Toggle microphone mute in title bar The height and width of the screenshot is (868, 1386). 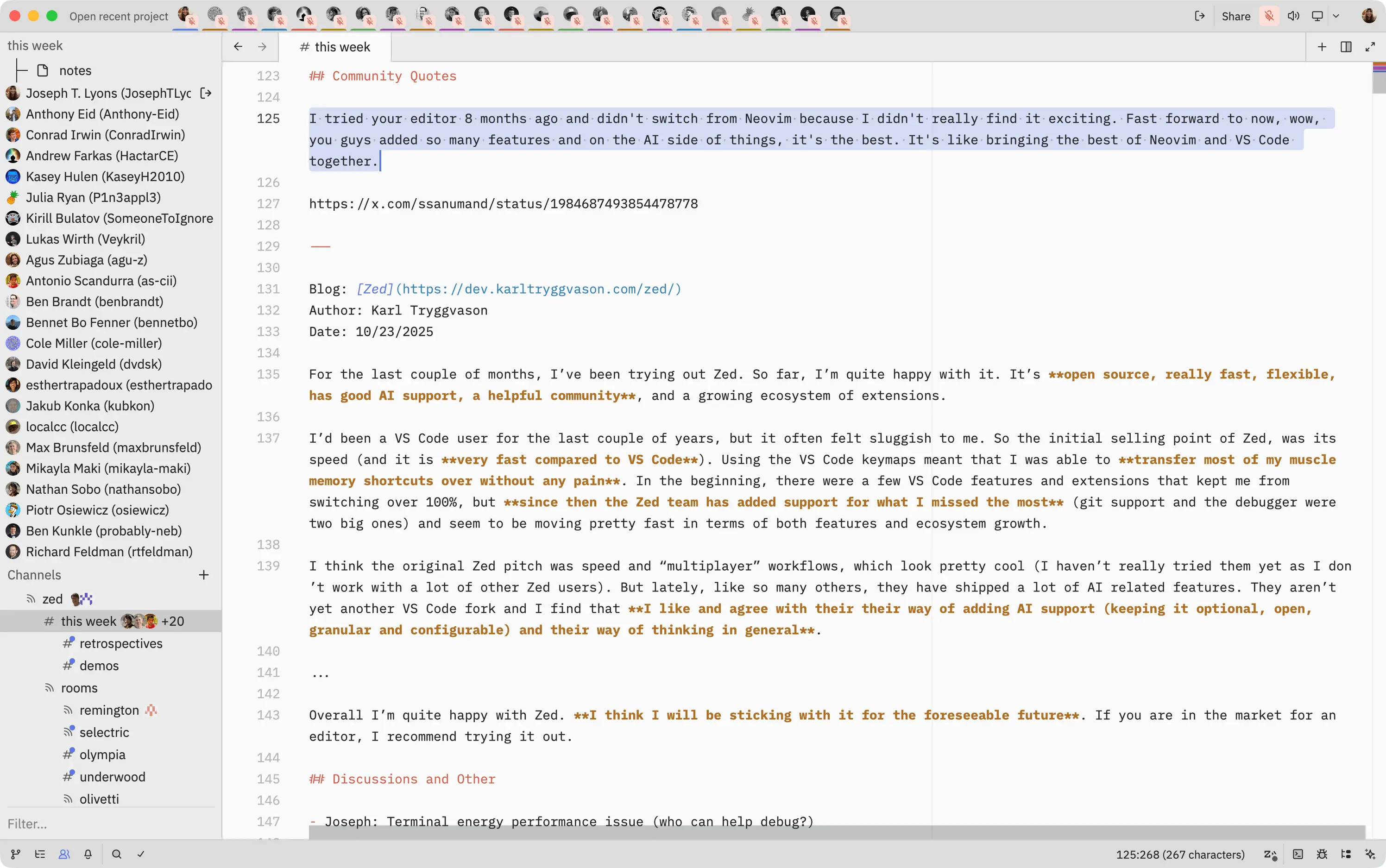[1269, 16]
